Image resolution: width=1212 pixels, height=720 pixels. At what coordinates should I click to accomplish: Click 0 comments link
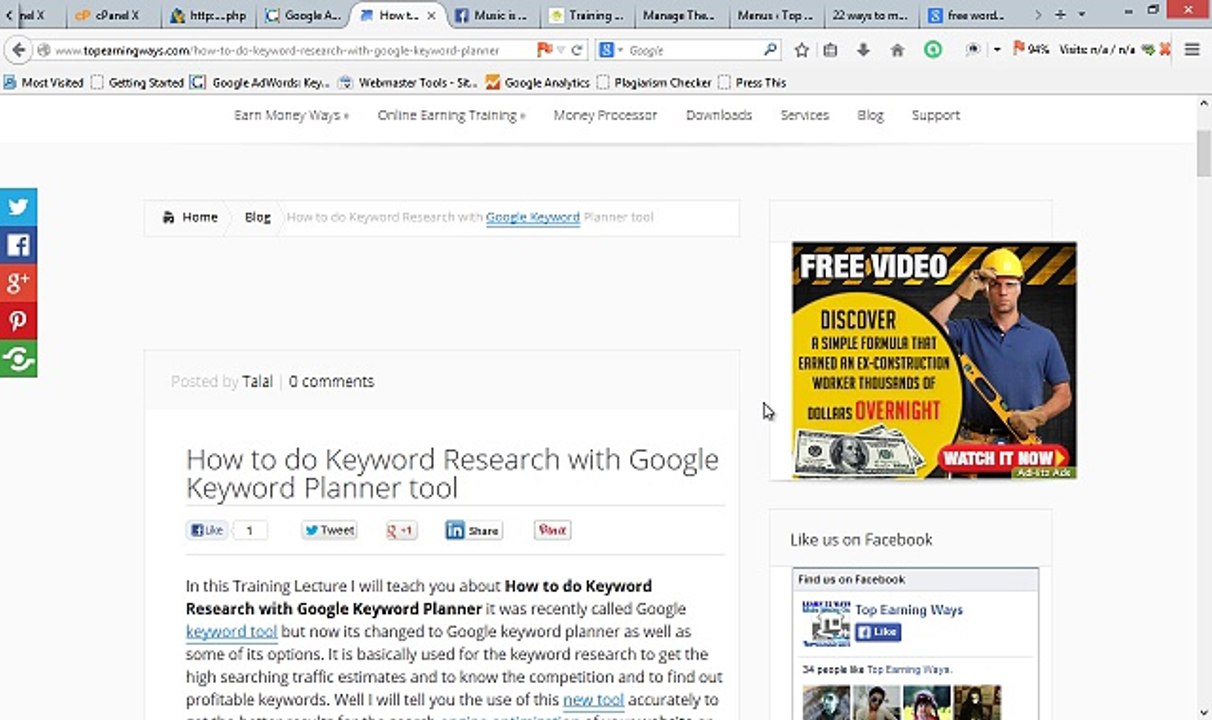(x=331, y=381)
